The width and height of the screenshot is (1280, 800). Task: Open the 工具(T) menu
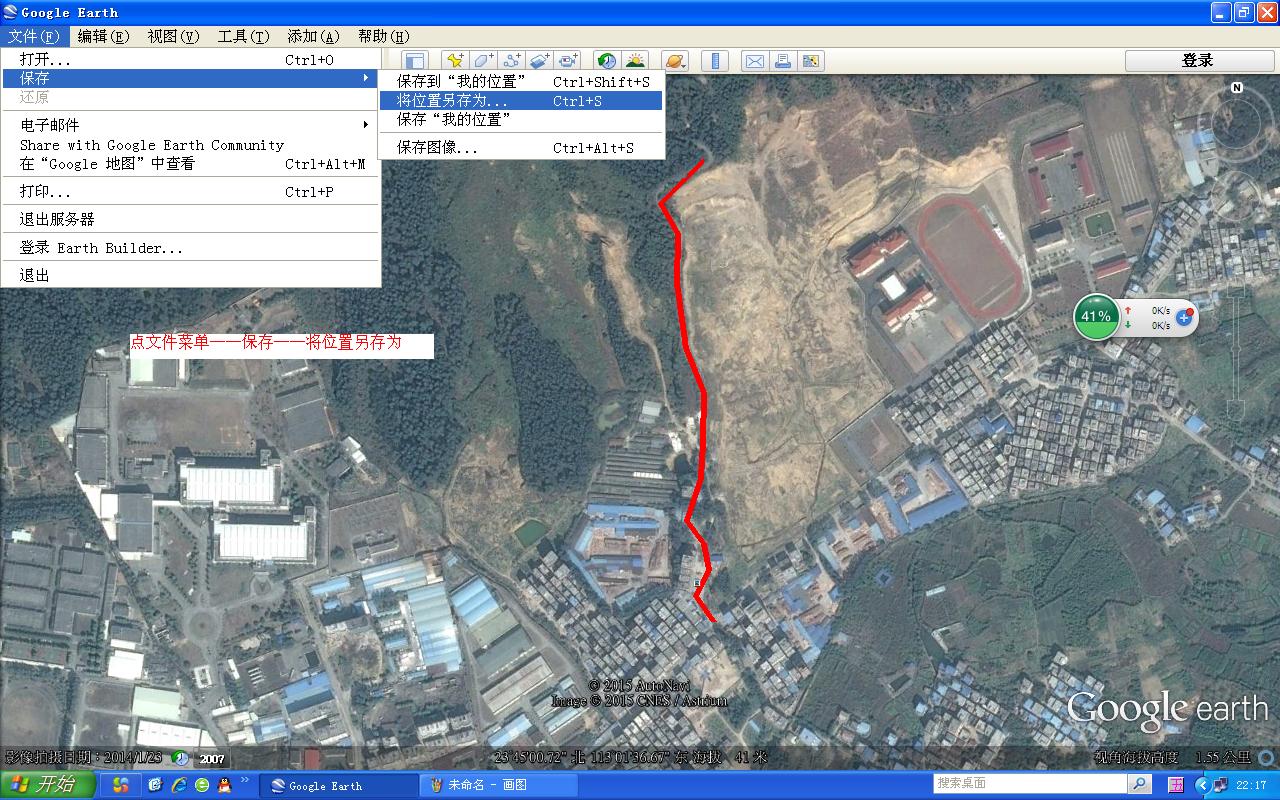243,36
